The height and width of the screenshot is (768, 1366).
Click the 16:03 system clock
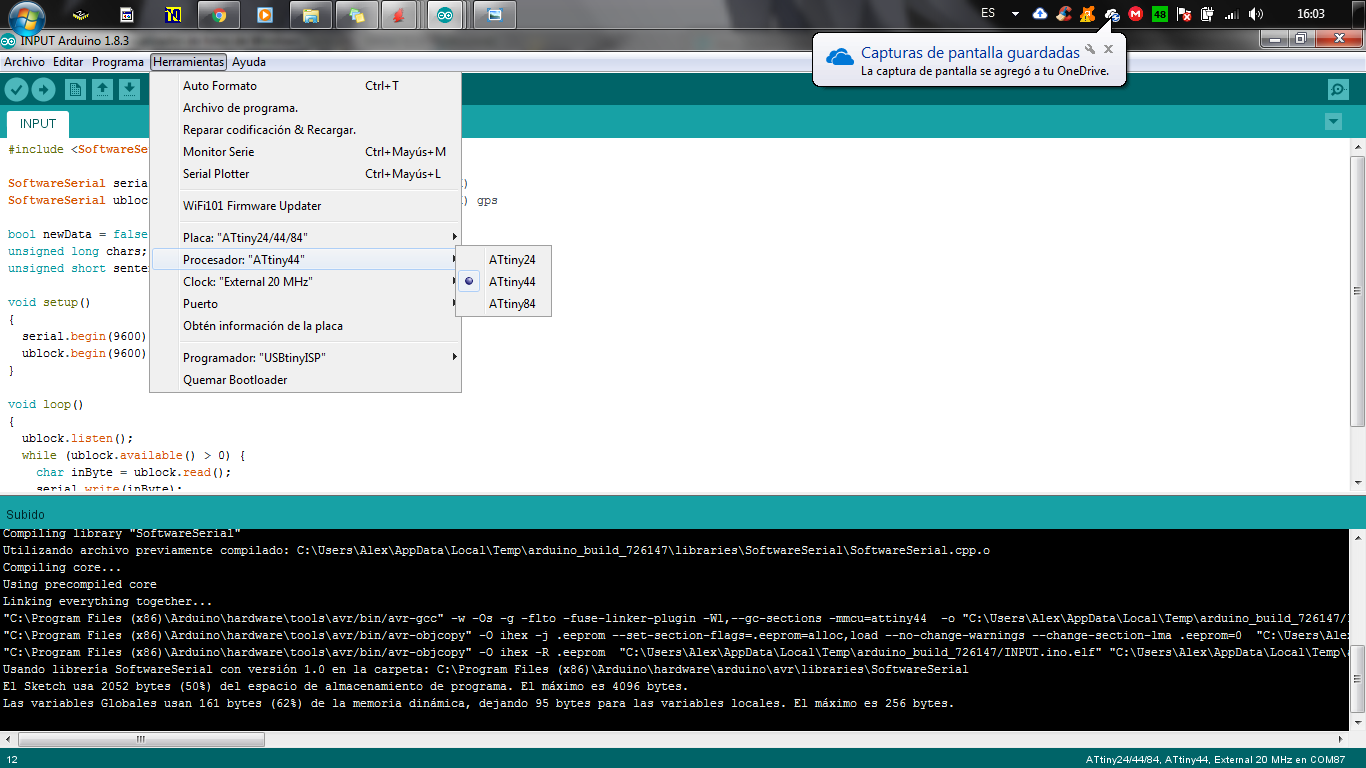1310,14
